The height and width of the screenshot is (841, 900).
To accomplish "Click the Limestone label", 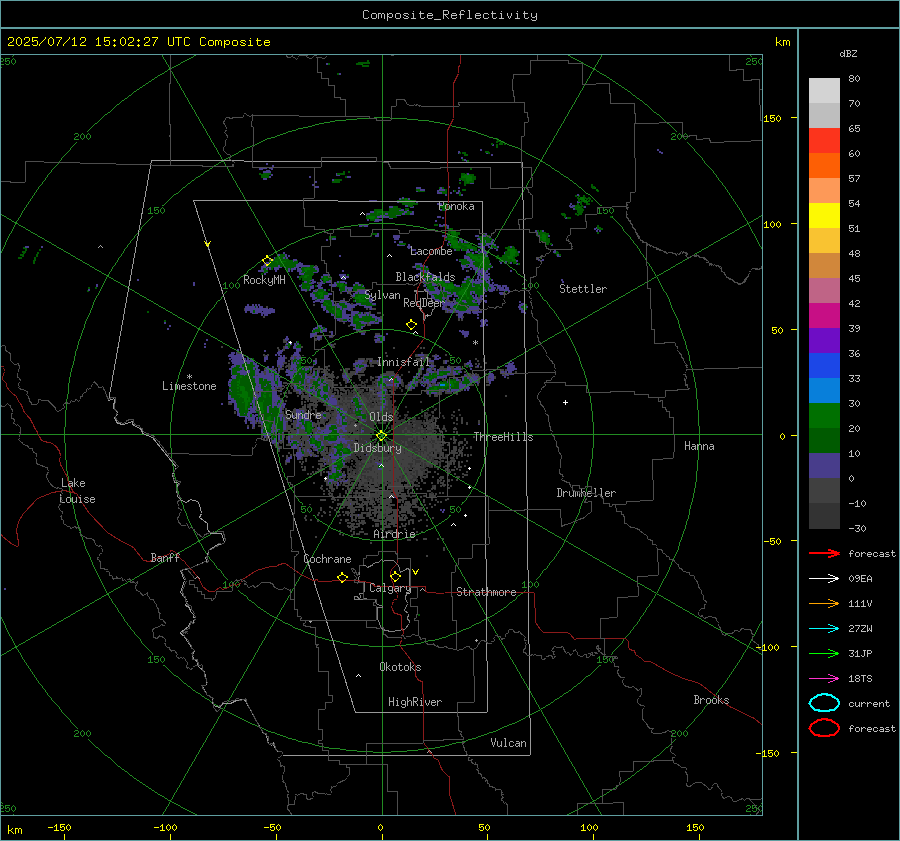I will point(189,386).
